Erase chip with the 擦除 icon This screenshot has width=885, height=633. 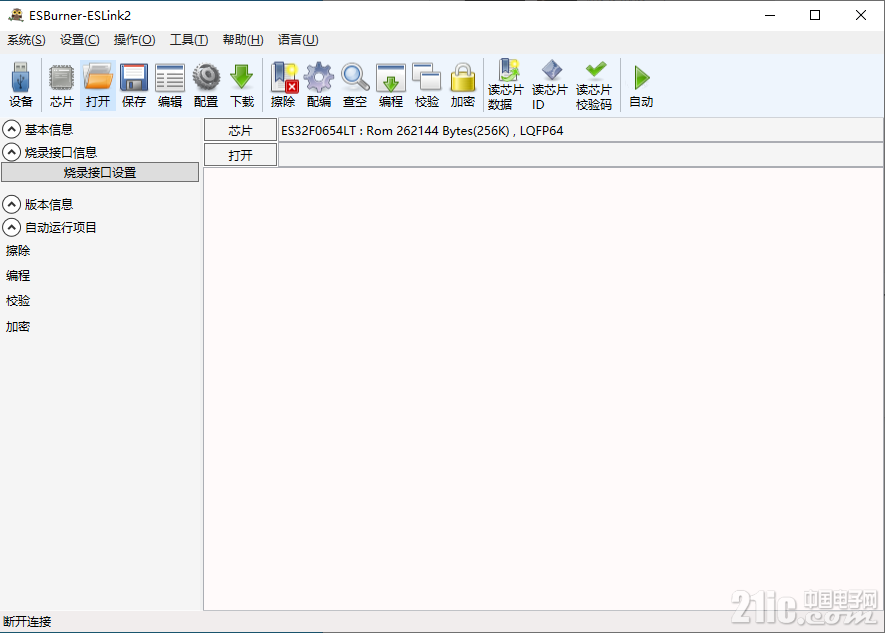[x=283, y=85]
